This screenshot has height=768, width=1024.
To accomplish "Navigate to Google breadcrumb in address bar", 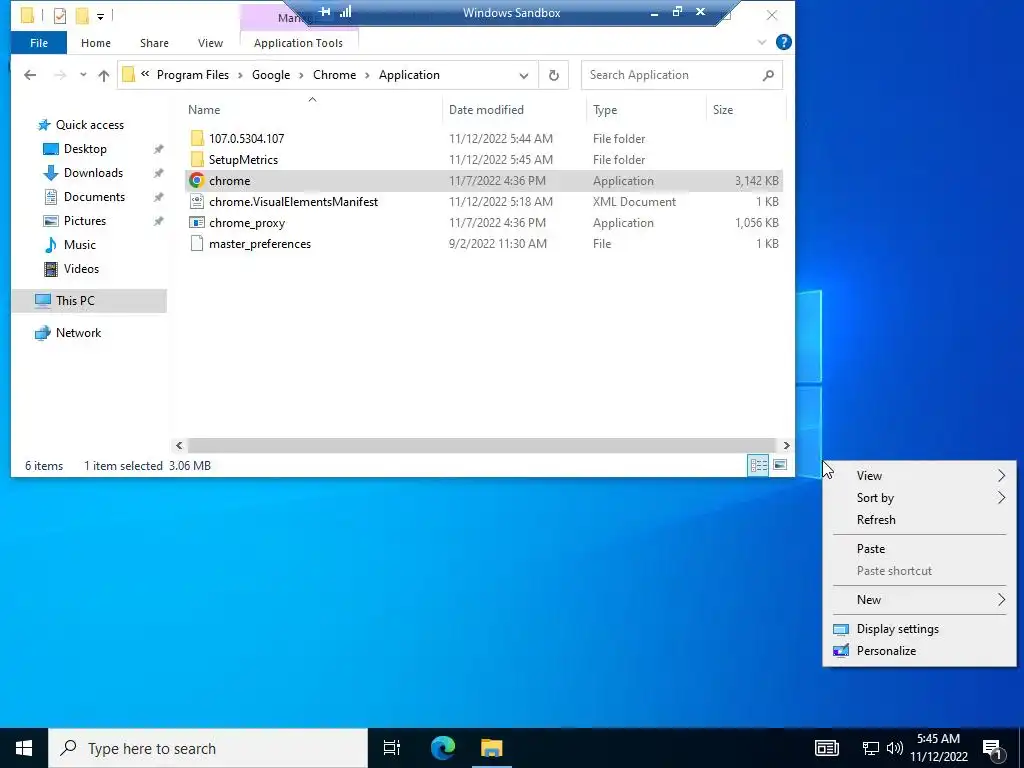I will pyautogui.click(x=271, y=75).
